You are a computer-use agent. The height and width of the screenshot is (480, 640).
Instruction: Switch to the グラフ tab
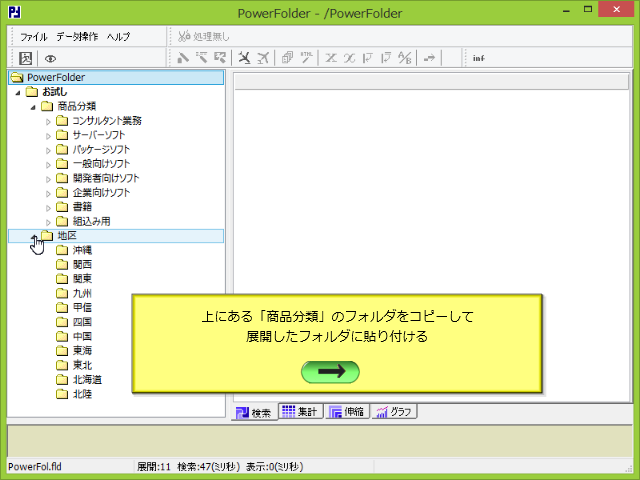tap(394, 411)
